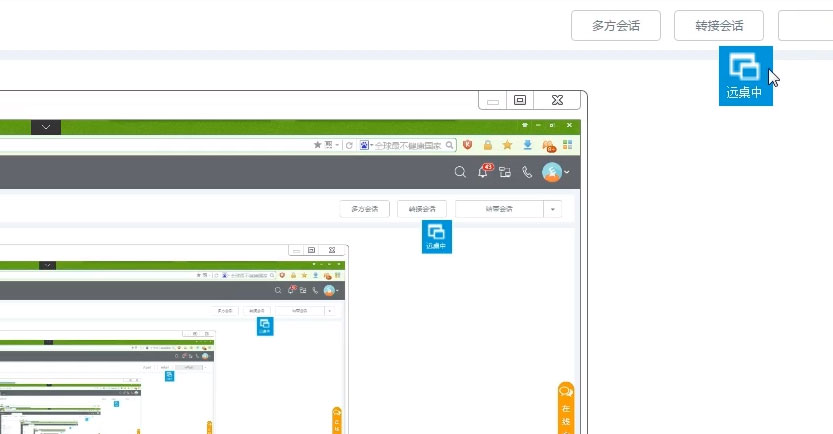Open the yellow star favorites icon in the first nested toolbar
This screenshot has width=833, height=434.
[x=507, y=144]
